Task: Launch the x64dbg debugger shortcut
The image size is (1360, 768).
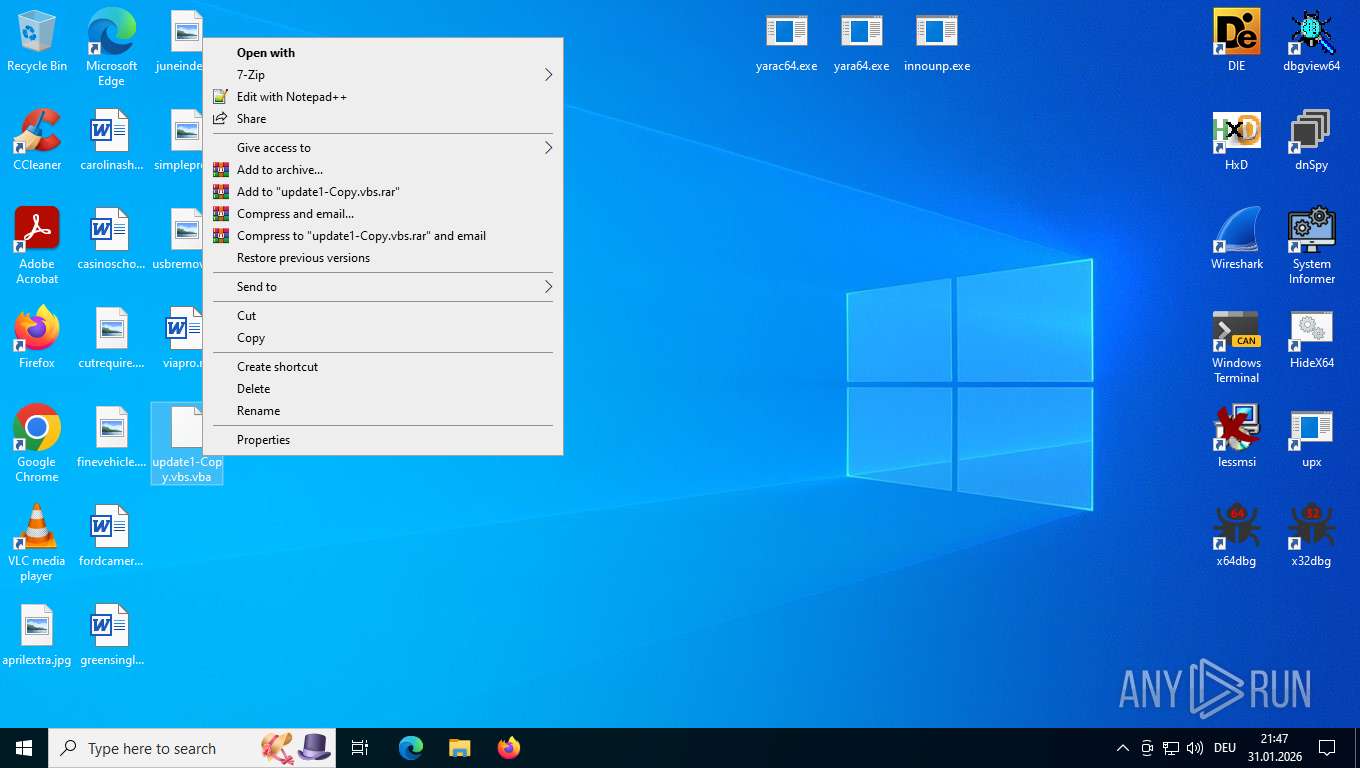Action: coord(1237,536)
